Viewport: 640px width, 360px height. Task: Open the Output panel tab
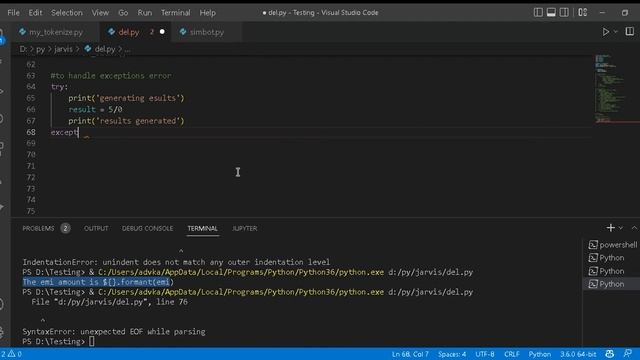pyautogui.click(x=96, y=229)
